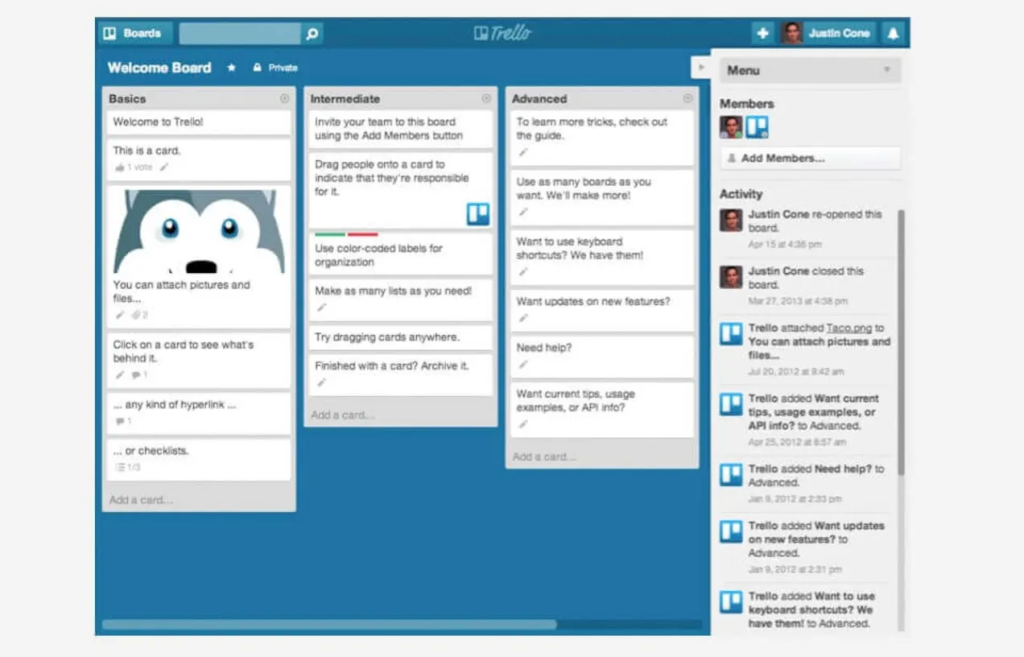Star the Welcome Board
1024x657 pixels.
pyautogui.click(x=231, y=67)
